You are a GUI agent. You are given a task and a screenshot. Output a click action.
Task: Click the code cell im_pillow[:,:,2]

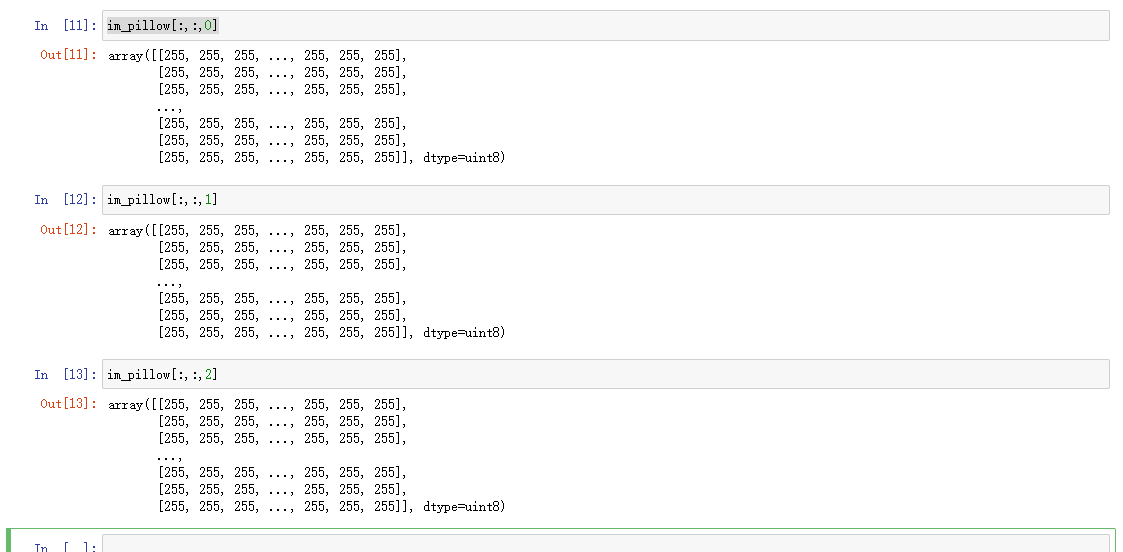605,374
